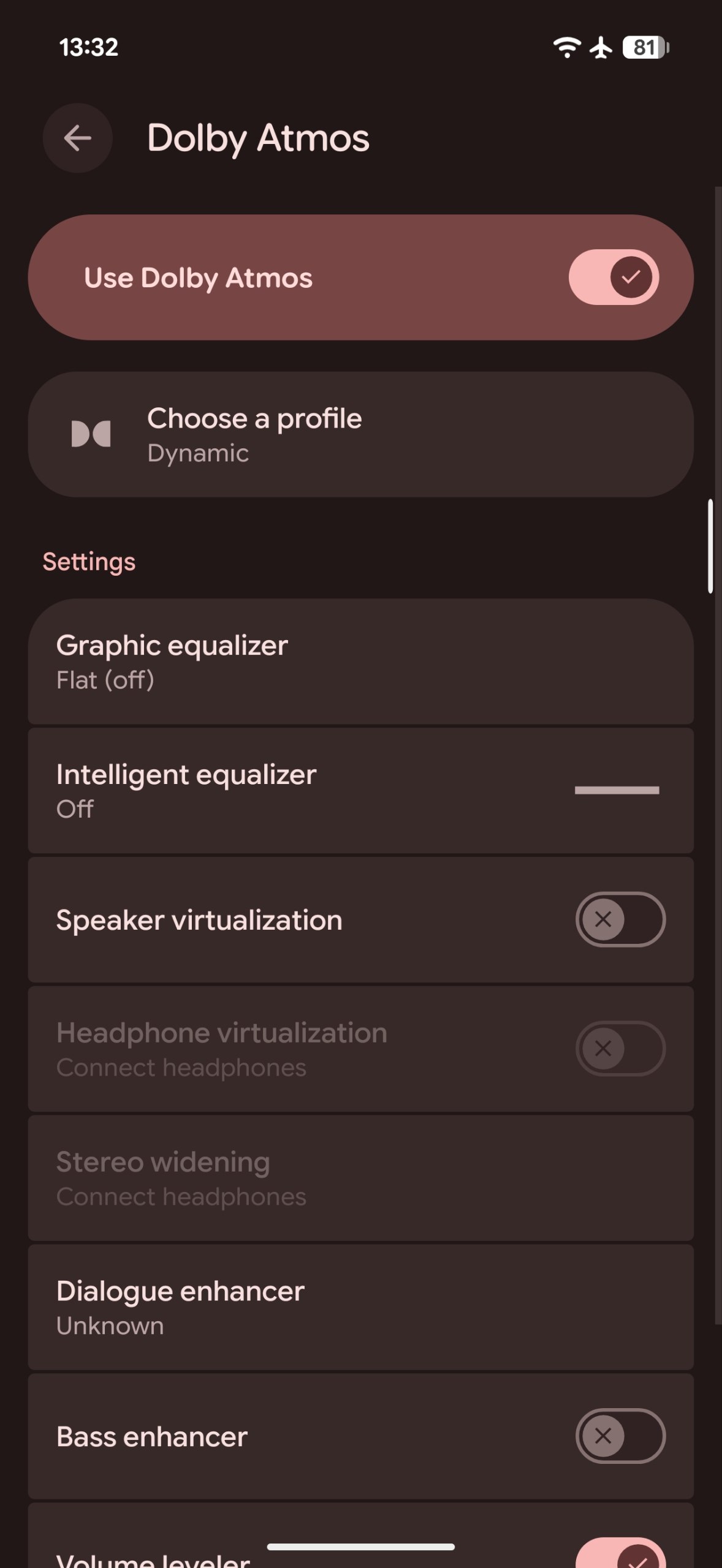Tap the bottom navigation gesture bar
This screenshot has width=722, height=1568.
coord(361,1547)
